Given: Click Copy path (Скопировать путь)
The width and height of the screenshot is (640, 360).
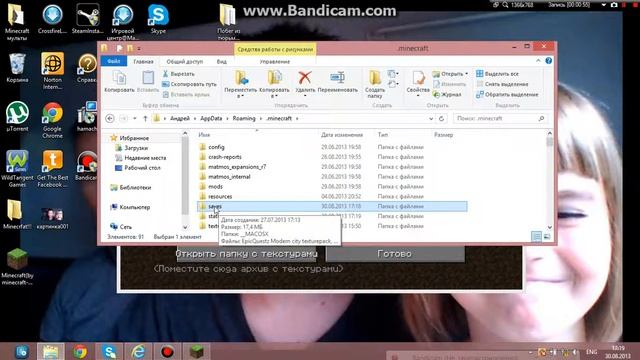Looking at the screenshot, I should click(x=189, y=84).
